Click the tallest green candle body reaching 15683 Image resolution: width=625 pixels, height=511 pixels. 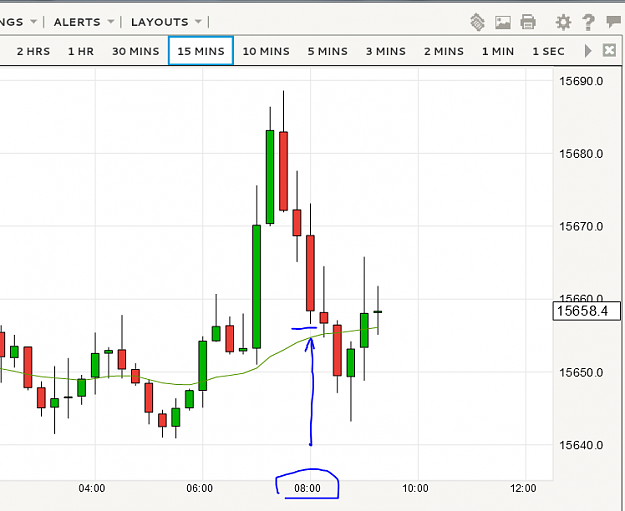coord(270,177)
